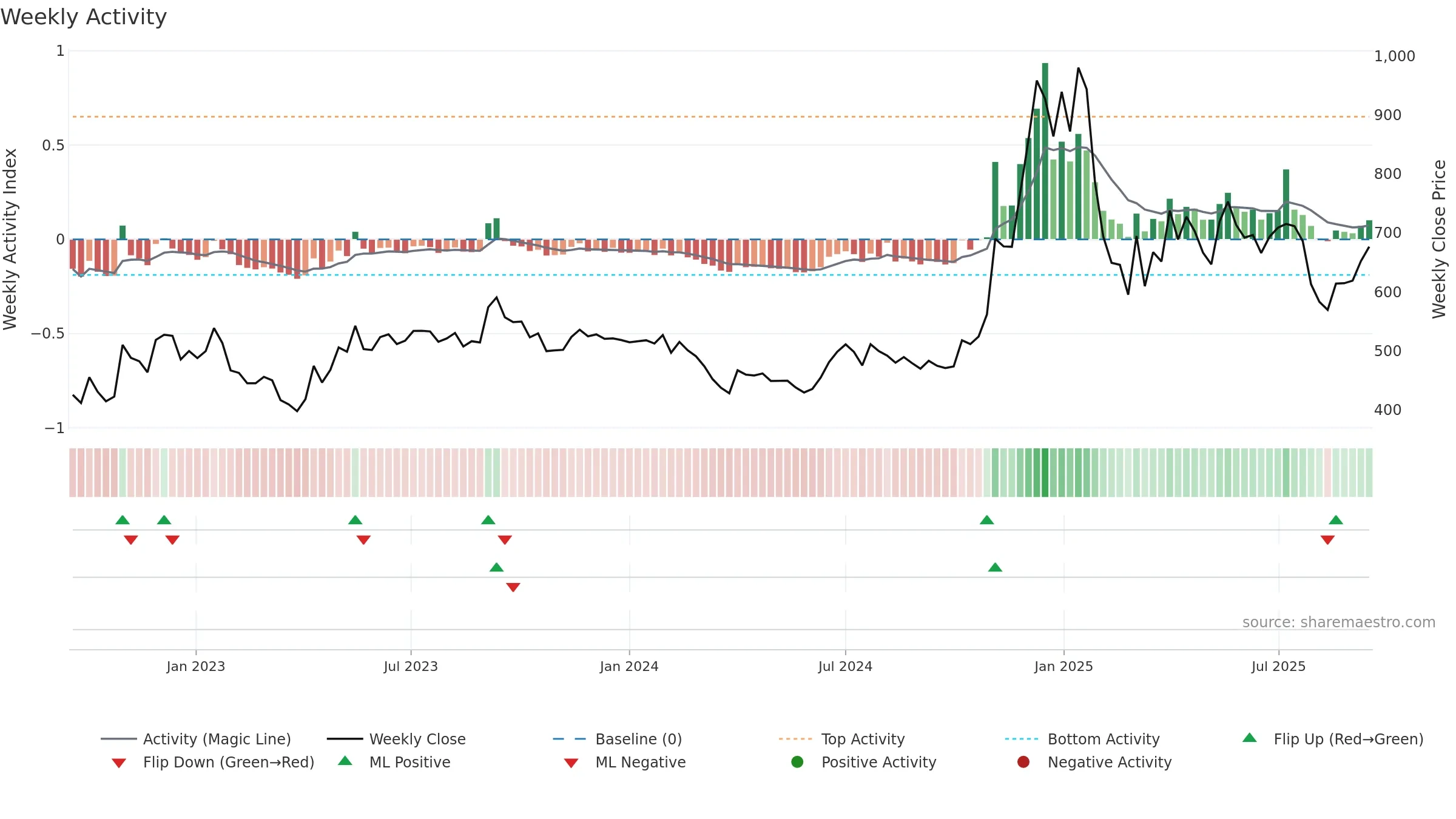Click the 0.5 activity axis tick label
Image resolution: width=1456 pixels, height=819 pixels.
[53, 145]
